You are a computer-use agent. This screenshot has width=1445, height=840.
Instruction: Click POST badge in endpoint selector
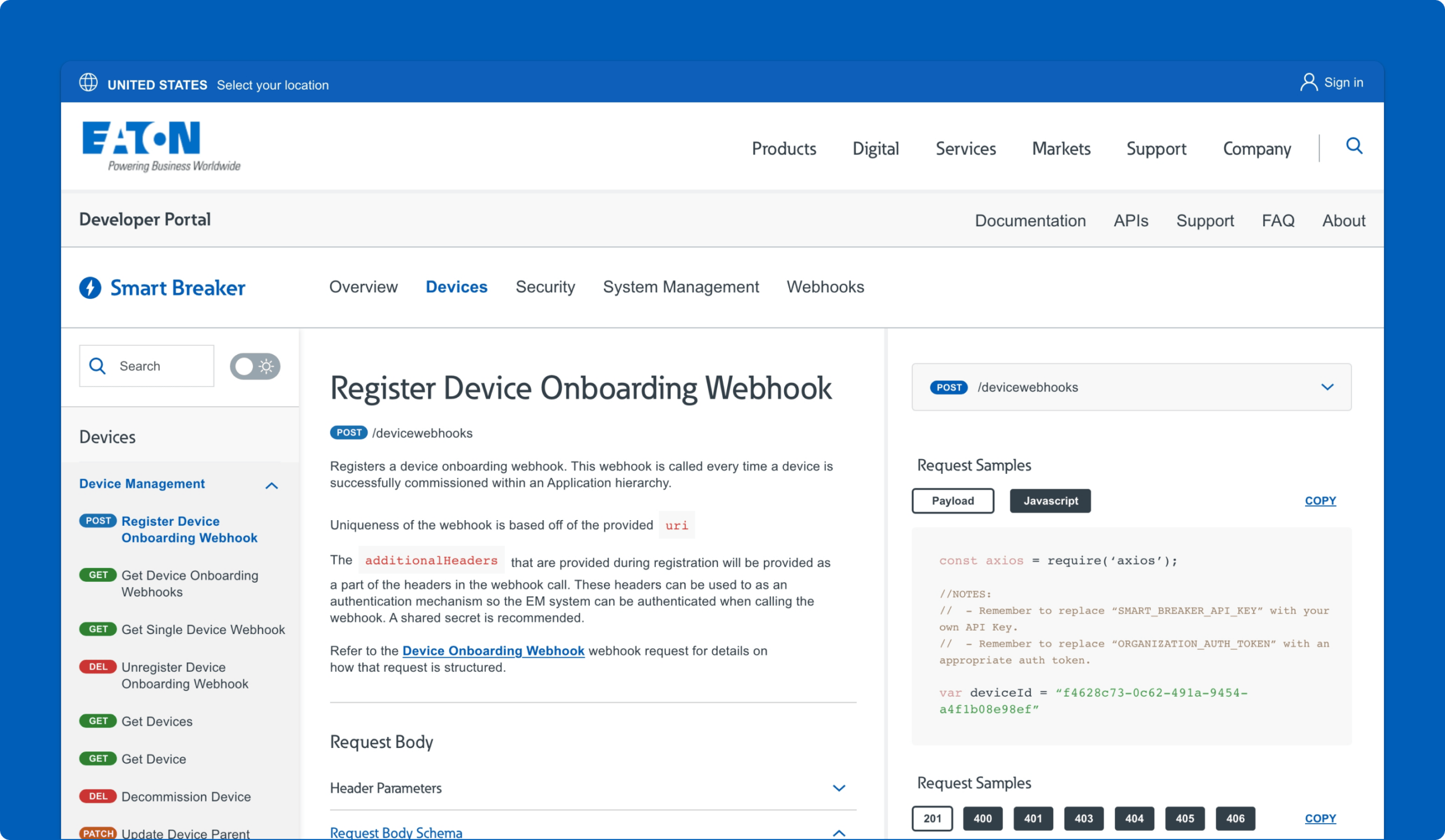[x=948, y=388]
